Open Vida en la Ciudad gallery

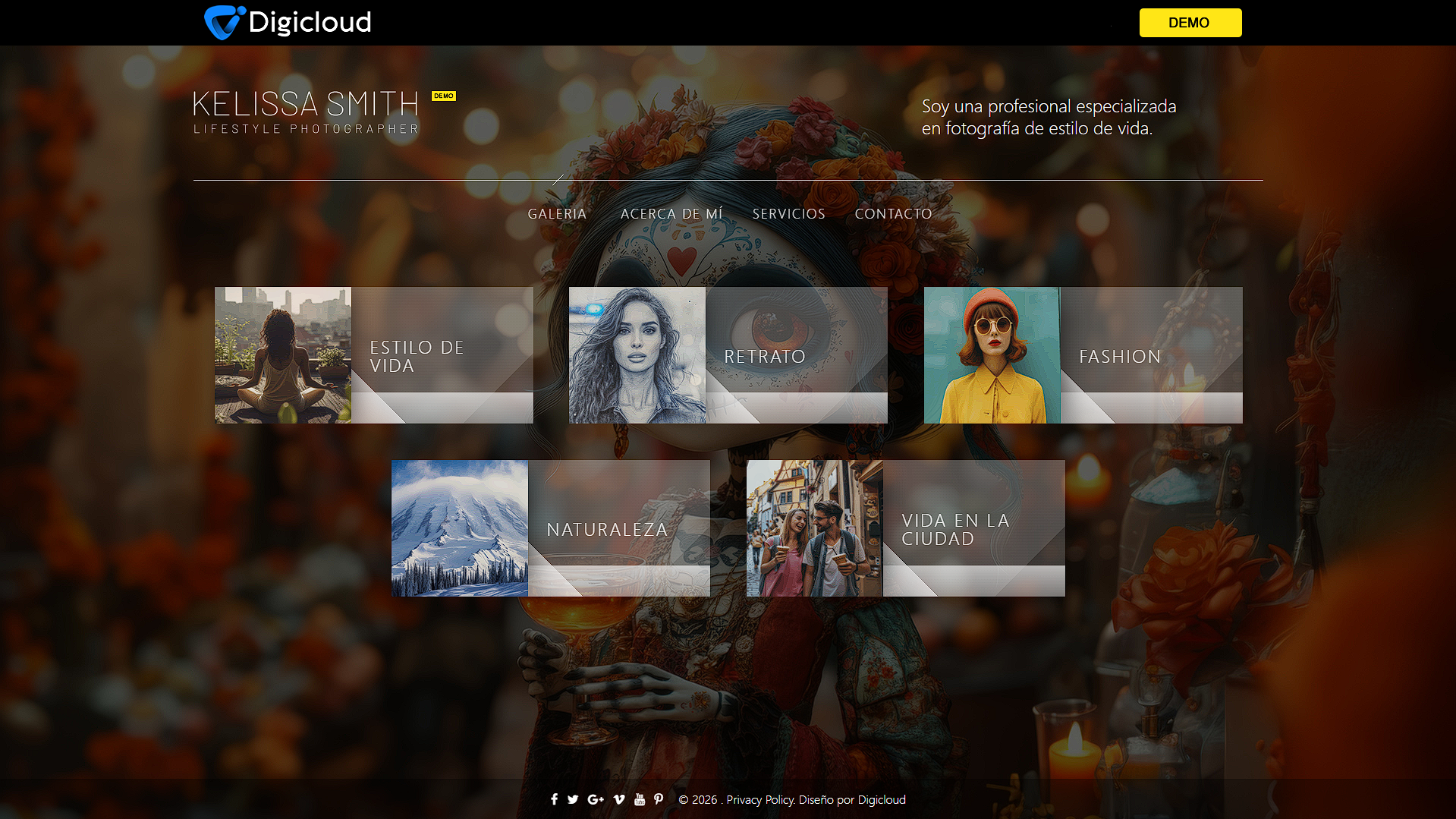[x=905, y=528]
